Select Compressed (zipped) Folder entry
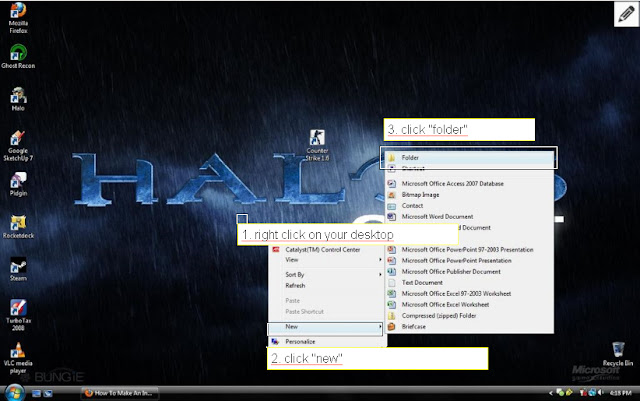The height and width of the screenshot is (401, 640). point(469,316)
